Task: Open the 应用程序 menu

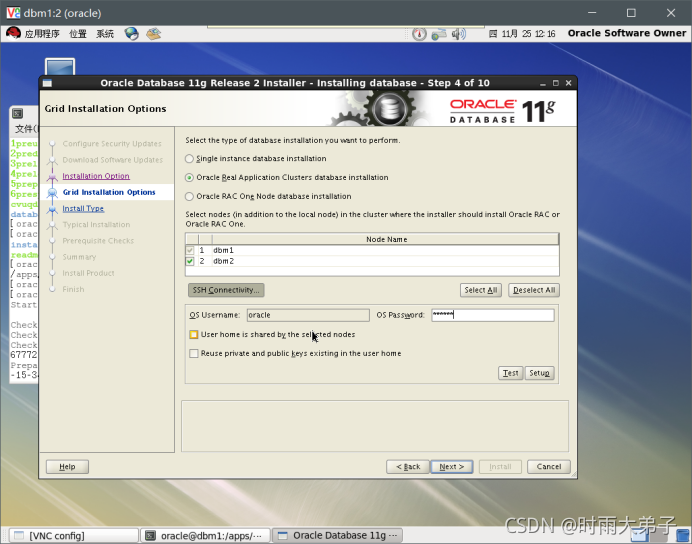Action: (42, 34)
